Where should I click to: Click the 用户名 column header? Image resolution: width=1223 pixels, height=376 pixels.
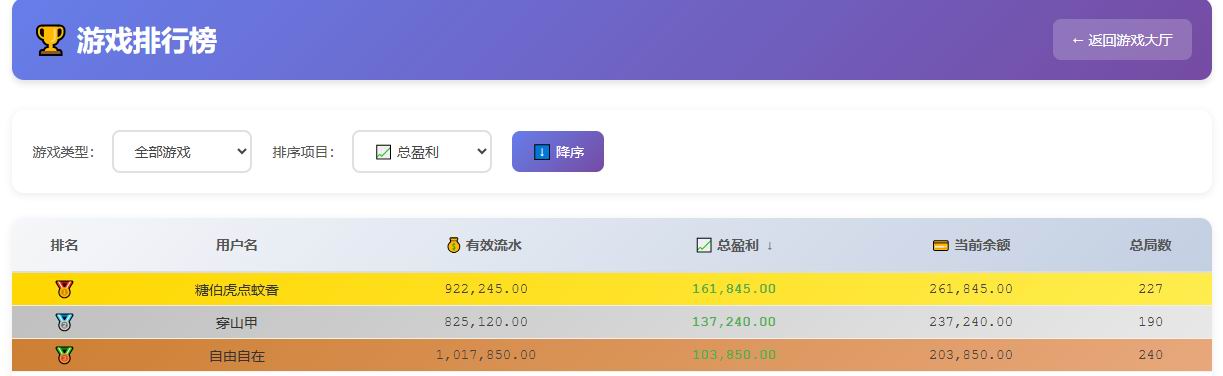(237, 245)
